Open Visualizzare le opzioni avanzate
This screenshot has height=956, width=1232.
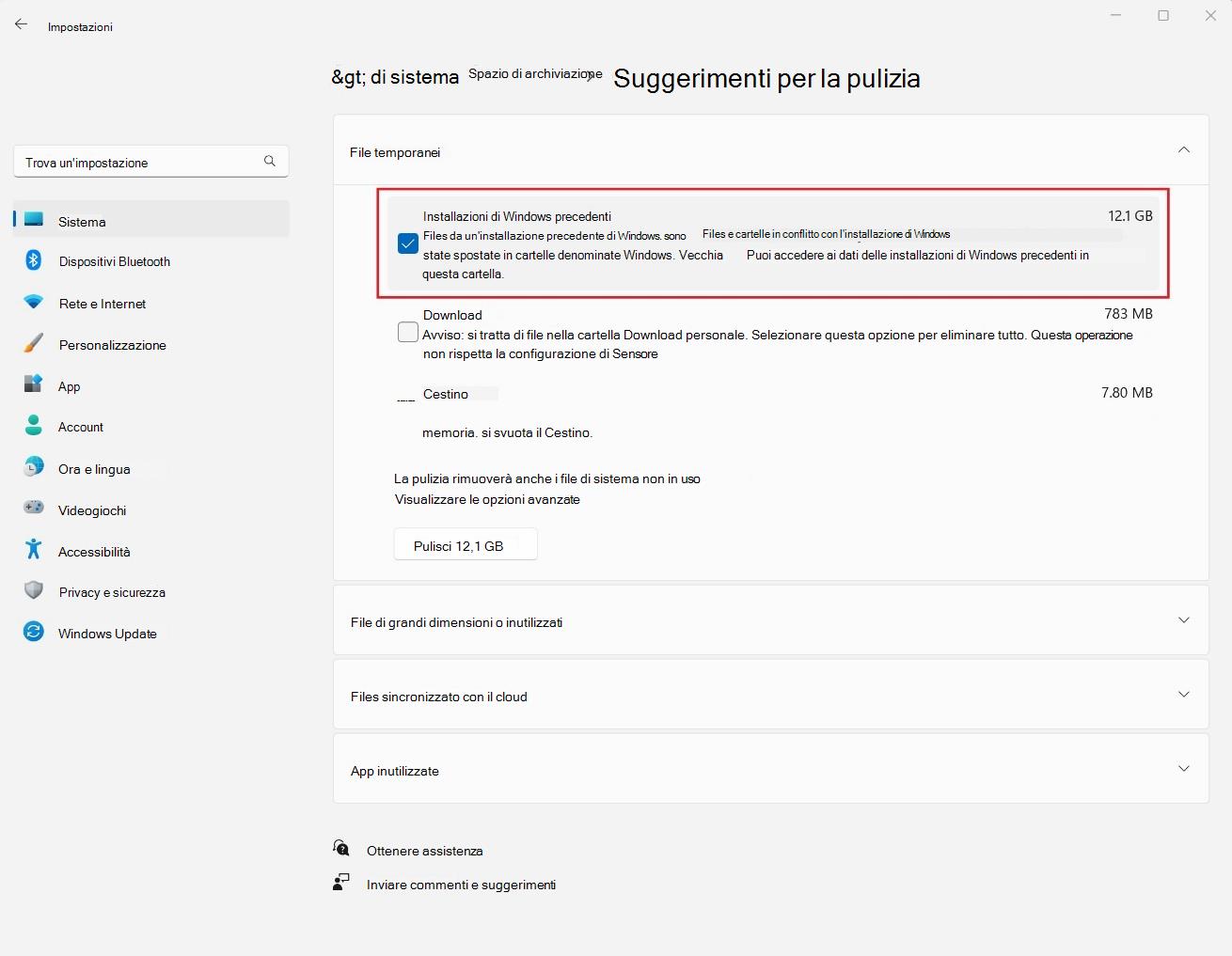tap(487, 499)
